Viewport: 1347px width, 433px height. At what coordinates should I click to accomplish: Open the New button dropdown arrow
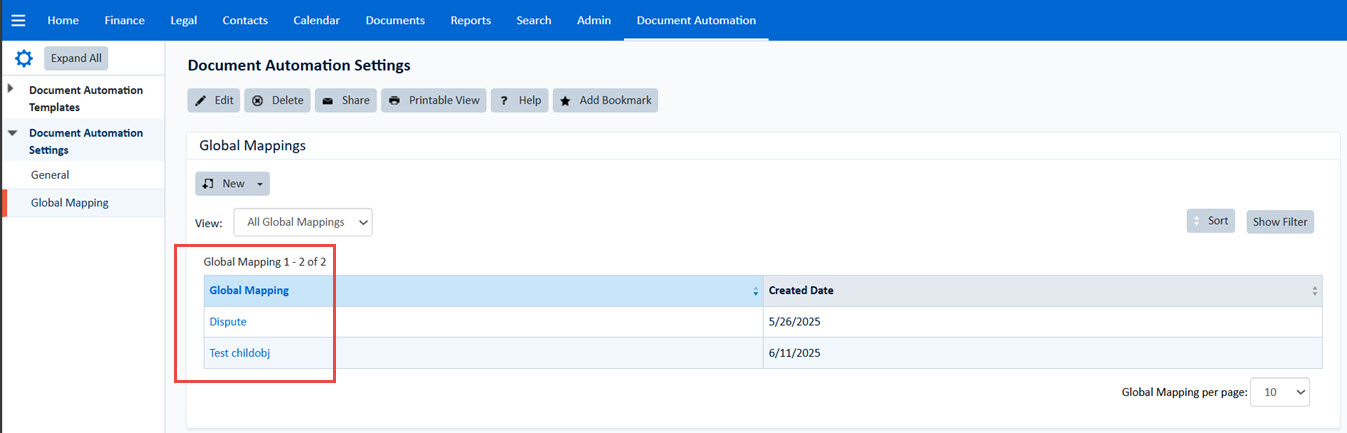260,184
